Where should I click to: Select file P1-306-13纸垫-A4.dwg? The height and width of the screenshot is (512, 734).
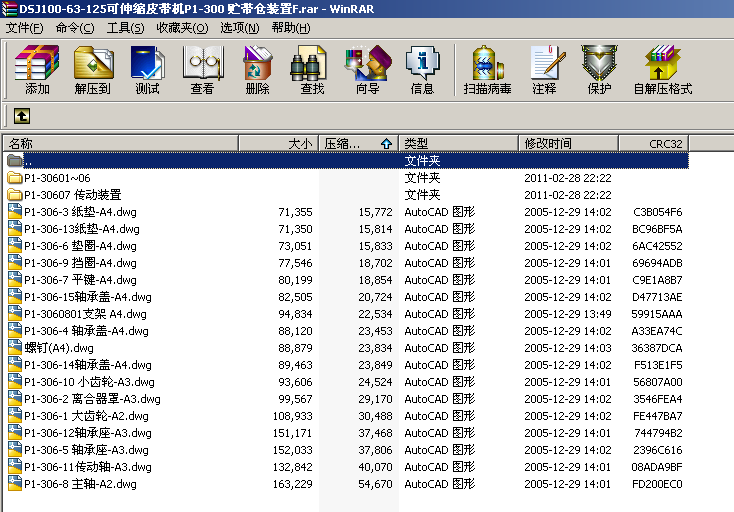(81, 229)
